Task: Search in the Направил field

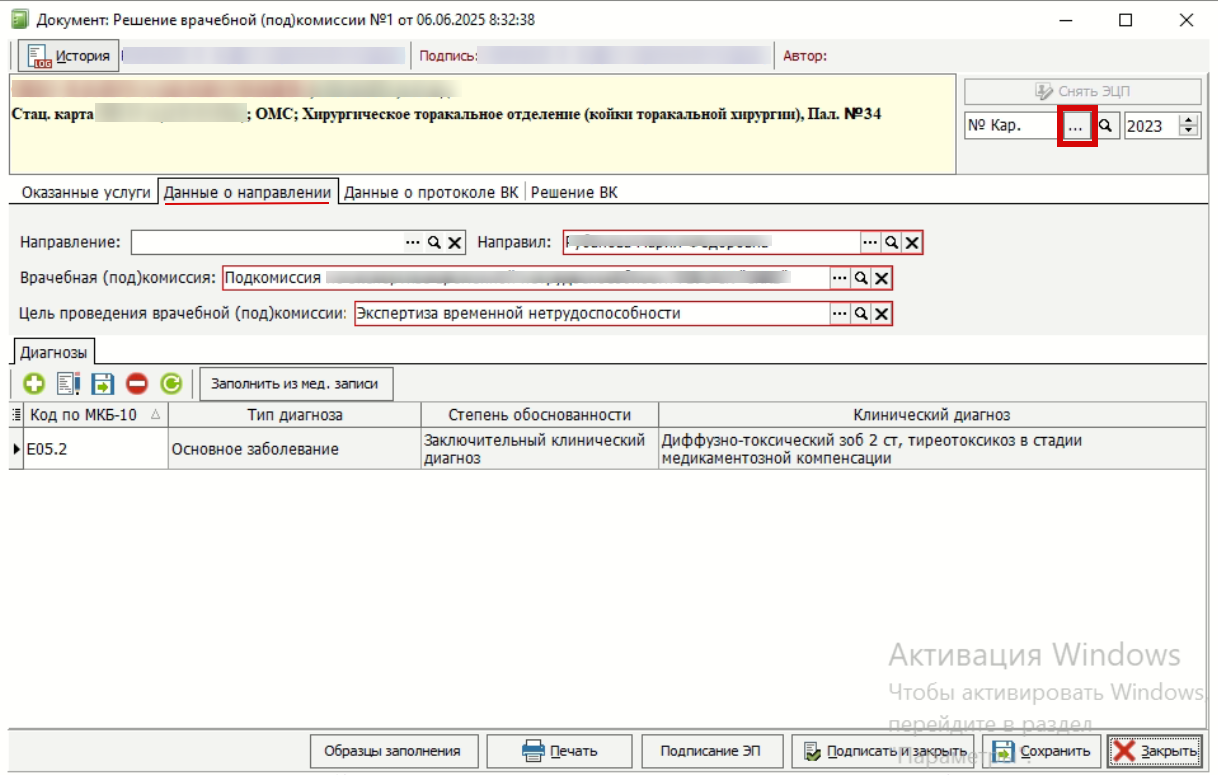Action: tap(891, 242)
